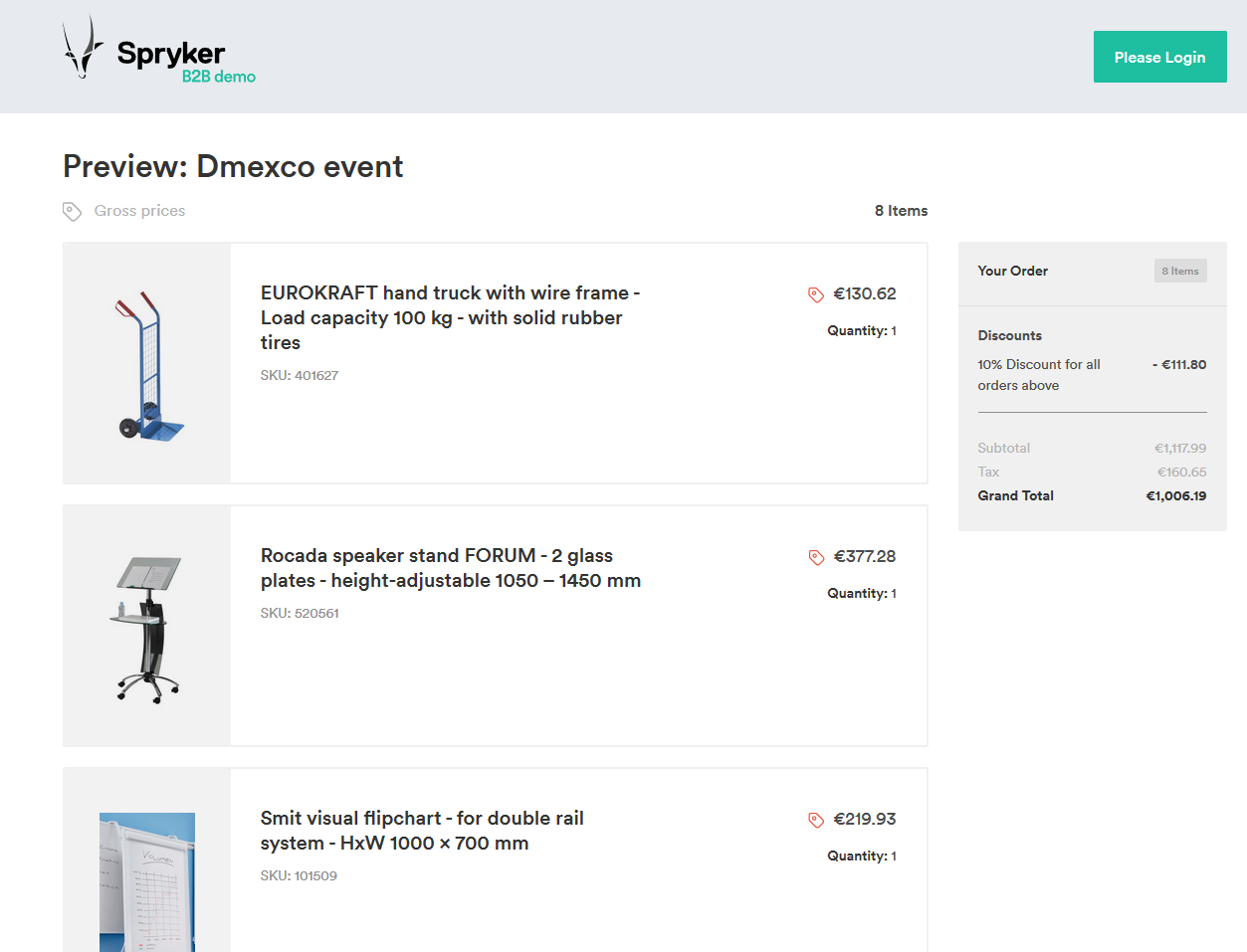Select the Gross prices label
The width and height of the screenshot is (1247, 952).
(x=139, y=211)
